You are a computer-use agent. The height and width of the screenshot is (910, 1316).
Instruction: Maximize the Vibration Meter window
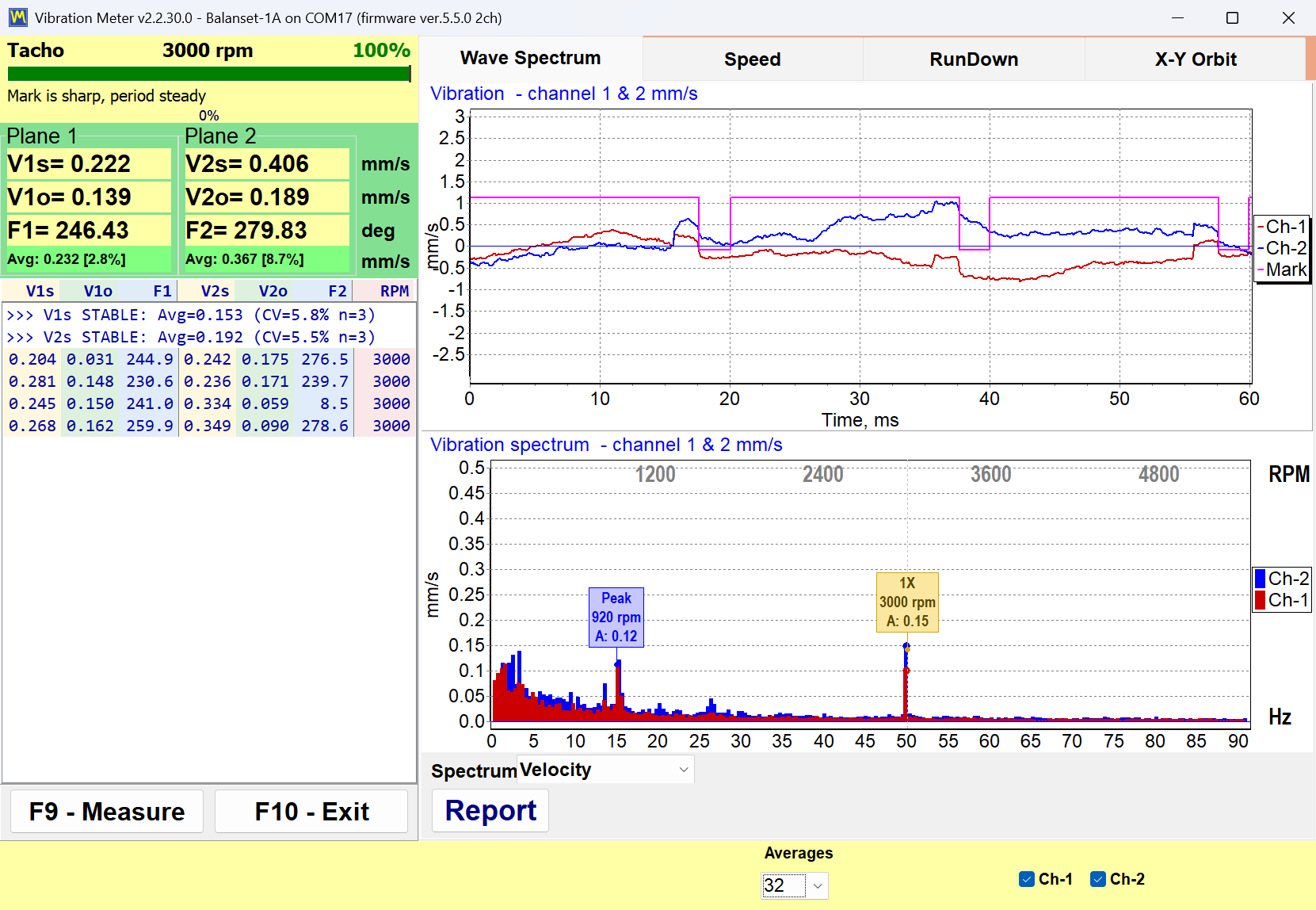pyautogui.click(x=1232, y=17)
